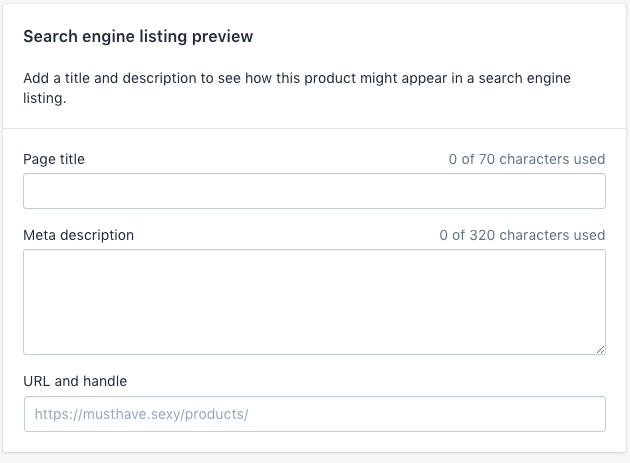Focus the Meta description text area

click(314, 301)
